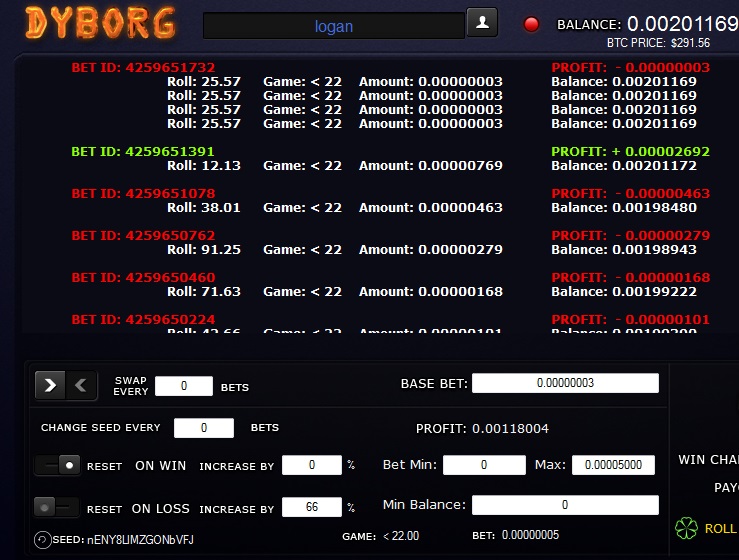The height and width of the screenshot is (560, 739).
Task: Edit on loss increase by 66 field
Action: click(312, 507)
